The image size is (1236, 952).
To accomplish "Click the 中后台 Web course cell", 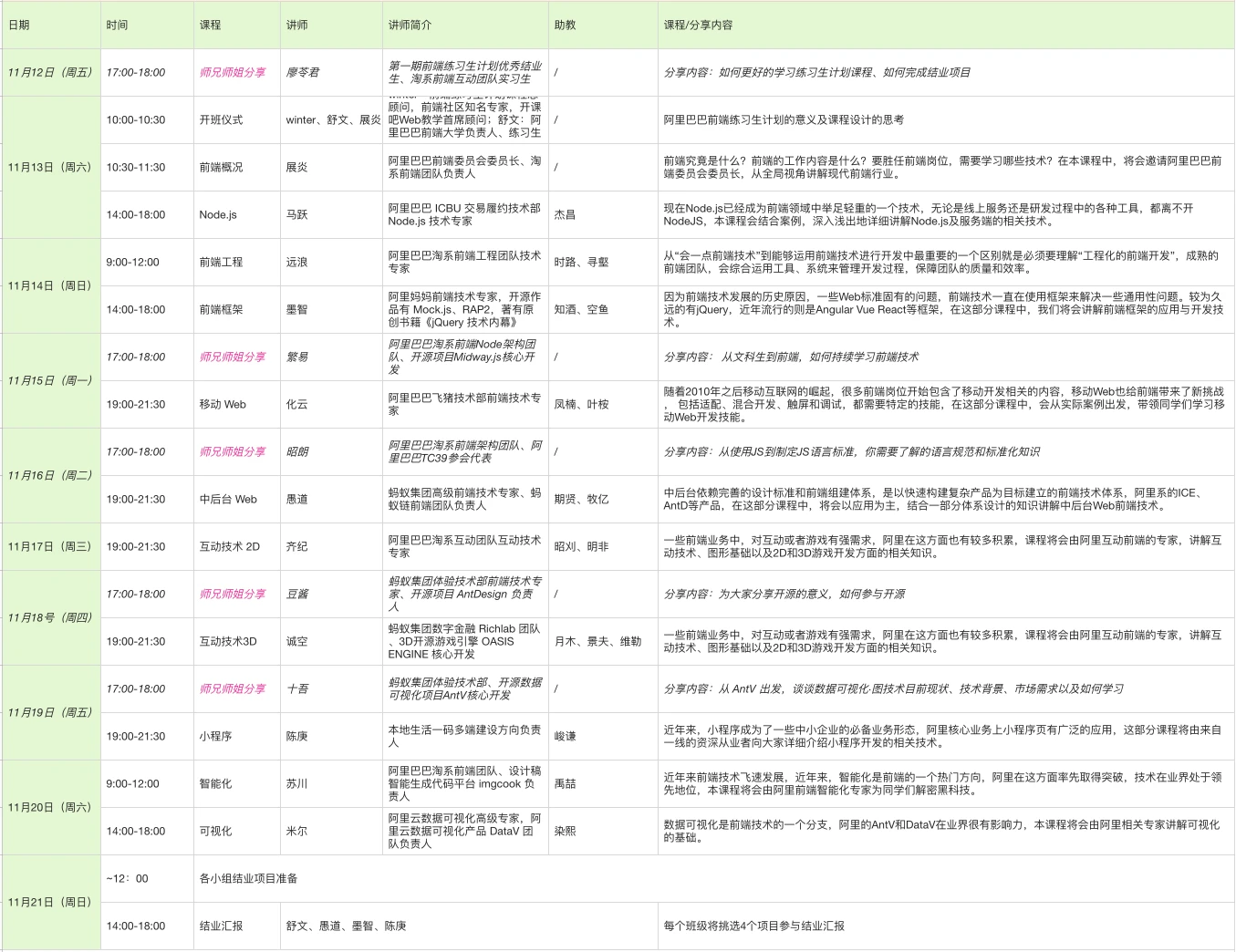I will pos(228,500).
